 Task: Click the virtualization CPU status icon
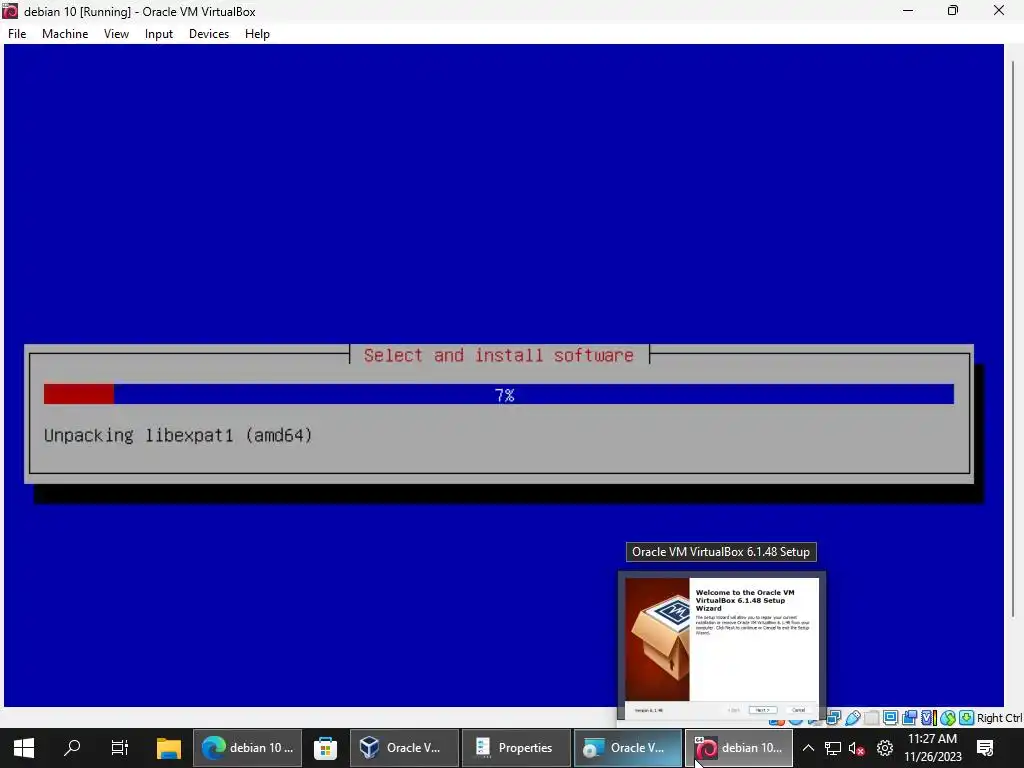929,718
